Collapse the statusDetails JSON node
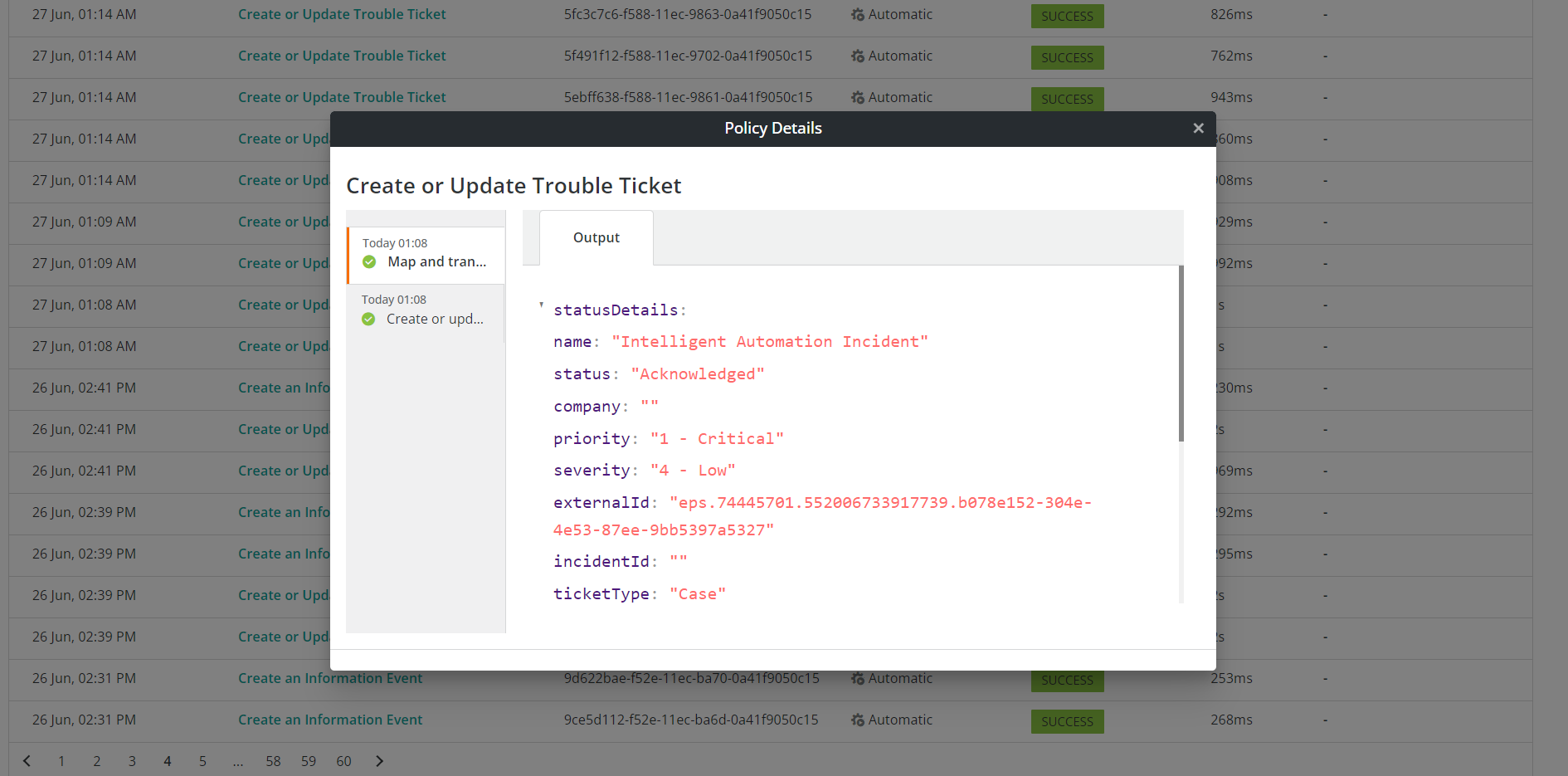The width and height of the screenshot is (1568, 776). 541,305
